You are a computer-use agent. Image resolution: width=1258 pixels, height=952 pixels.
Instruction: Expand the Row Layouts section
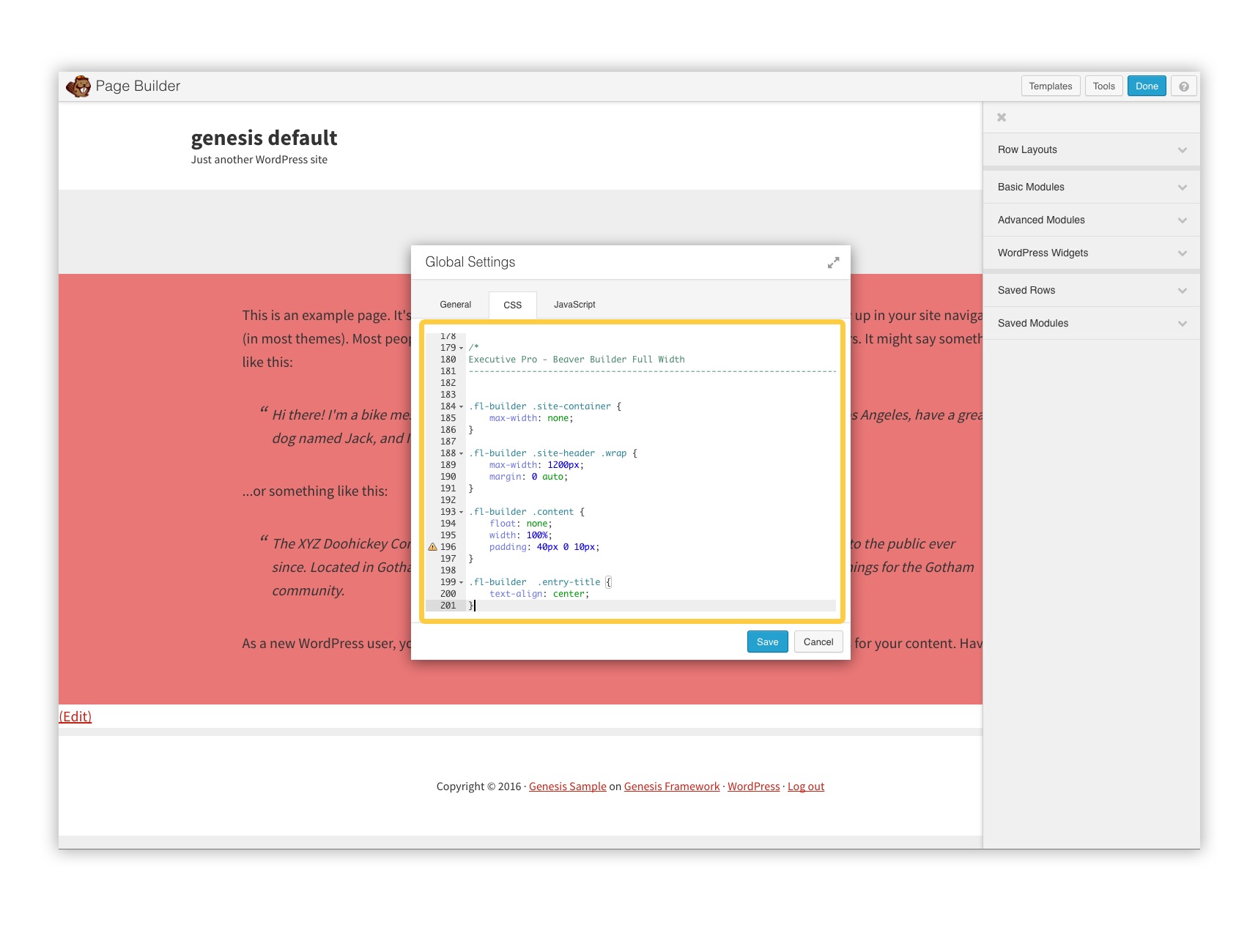(1091, 149)
